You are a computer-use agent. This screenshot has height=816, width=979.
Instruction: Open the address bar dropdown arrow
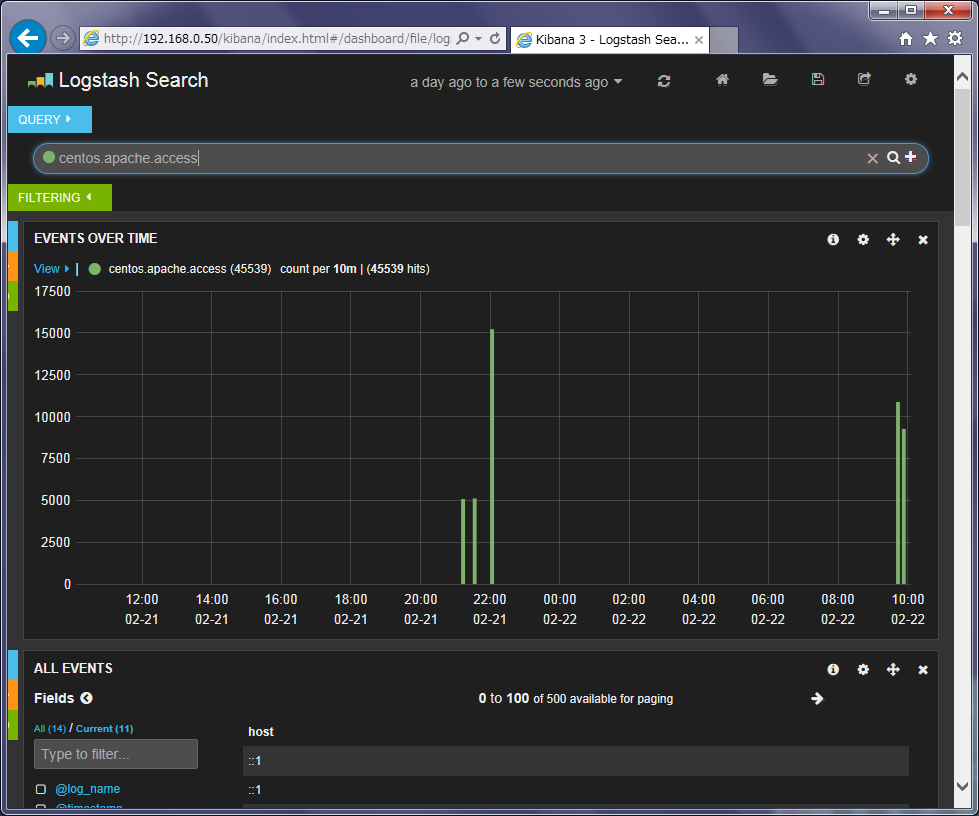pyautogui.click(x=478, y=39)
